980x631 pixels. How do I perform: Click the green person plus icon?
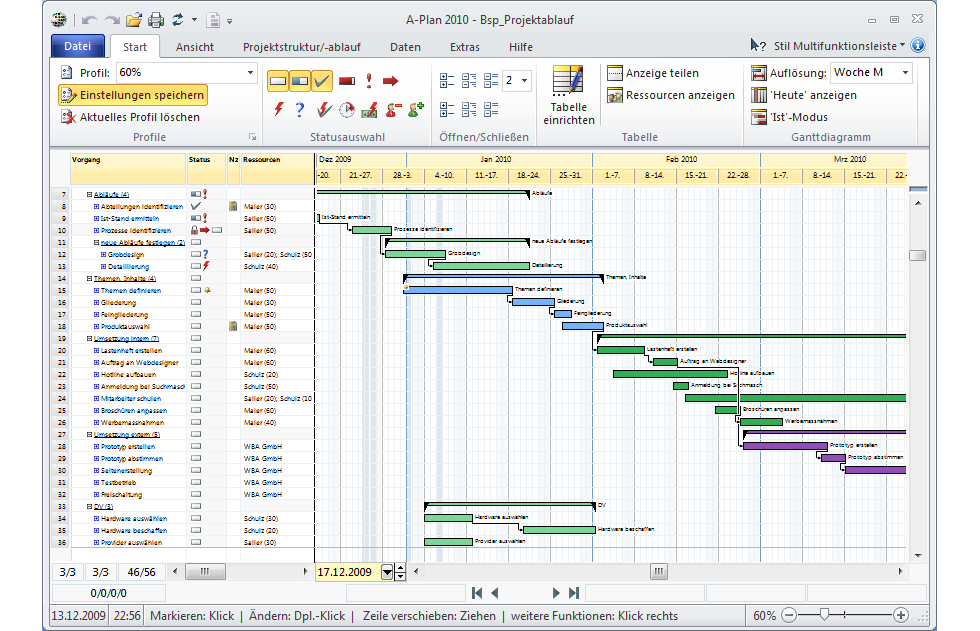[416, 110]
